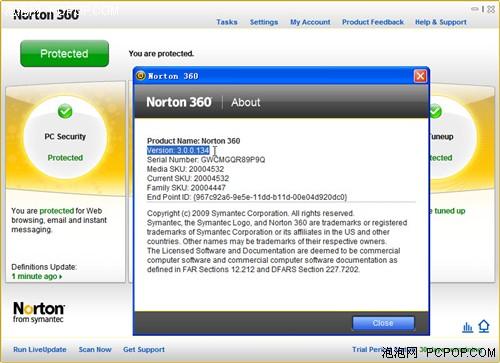
Task: Open Help & Support menu
Action: [x=441, y=22]
